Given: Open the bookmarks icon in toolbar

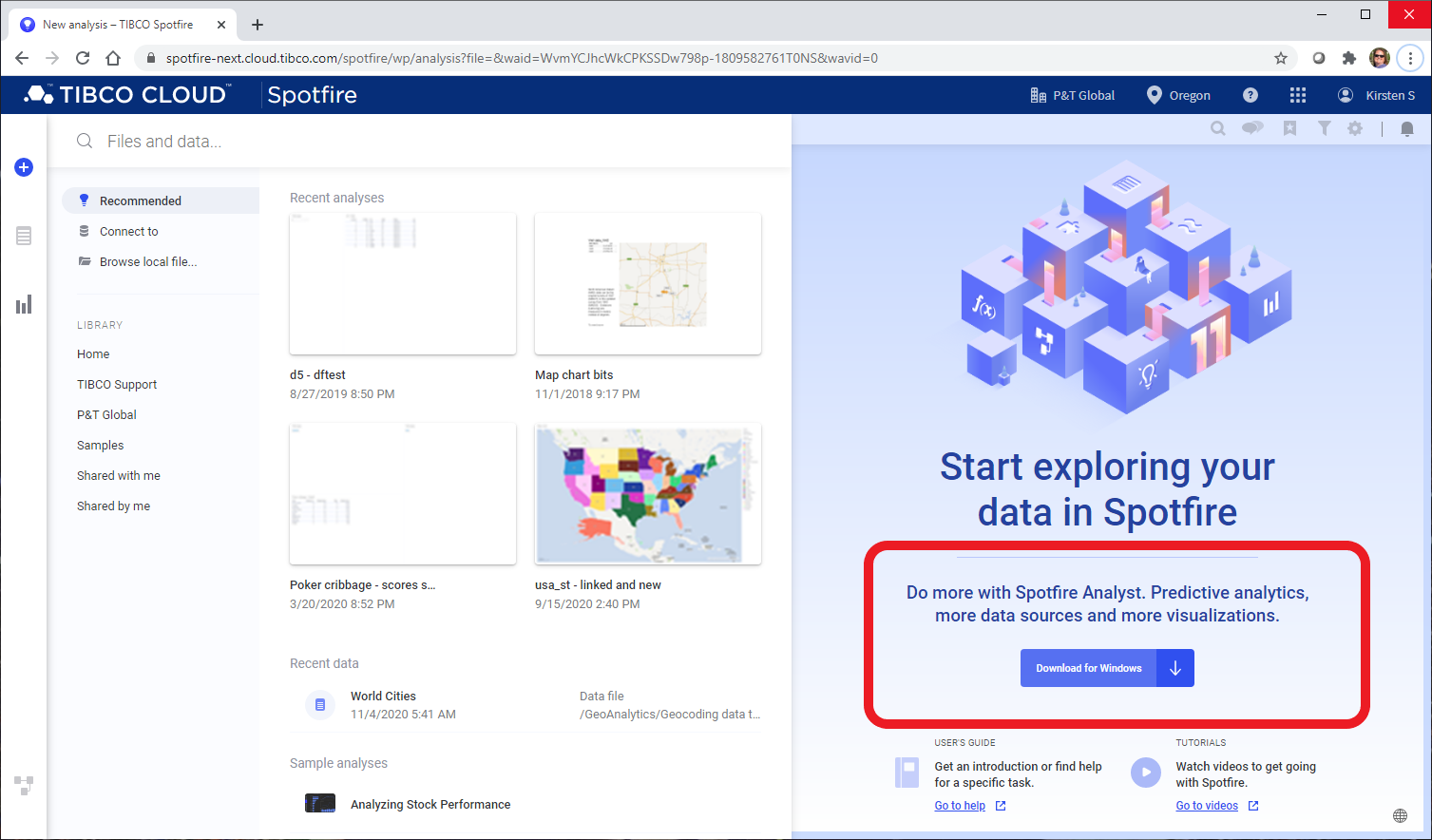Looking at the screenshot, I should 1289,128.
